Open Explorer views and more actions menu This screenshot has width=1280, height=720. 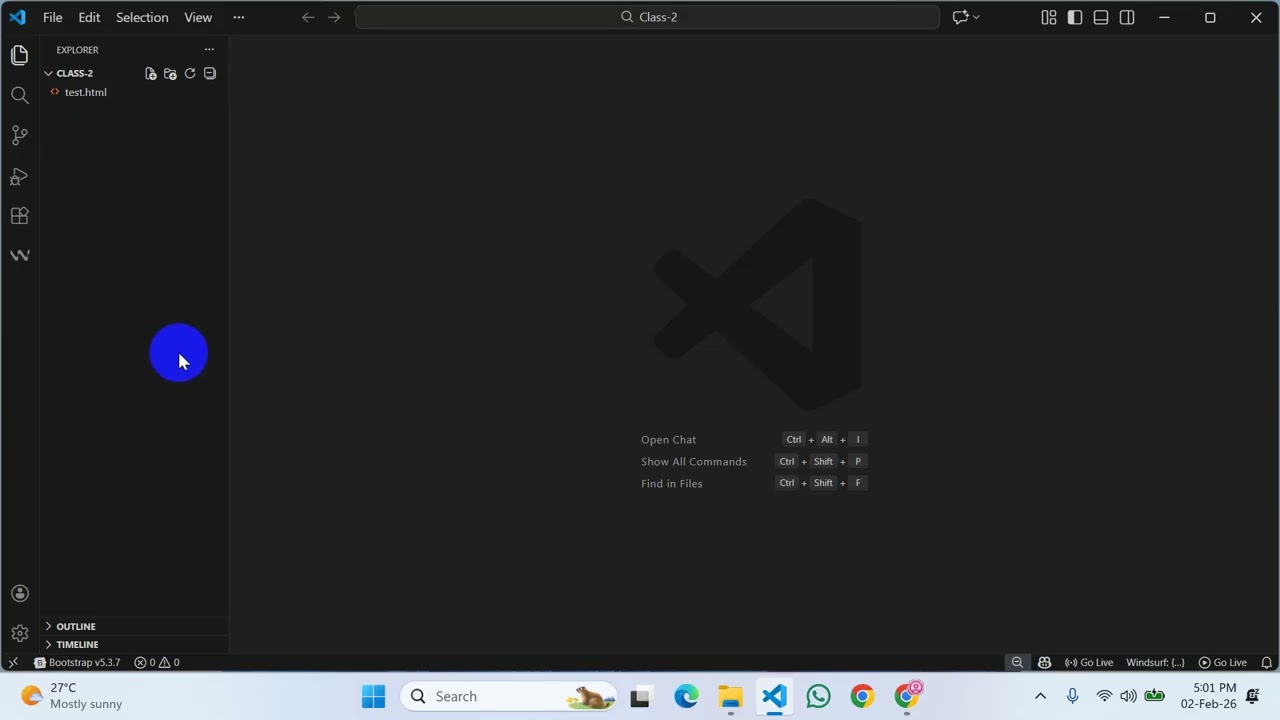tap(209, 49)
